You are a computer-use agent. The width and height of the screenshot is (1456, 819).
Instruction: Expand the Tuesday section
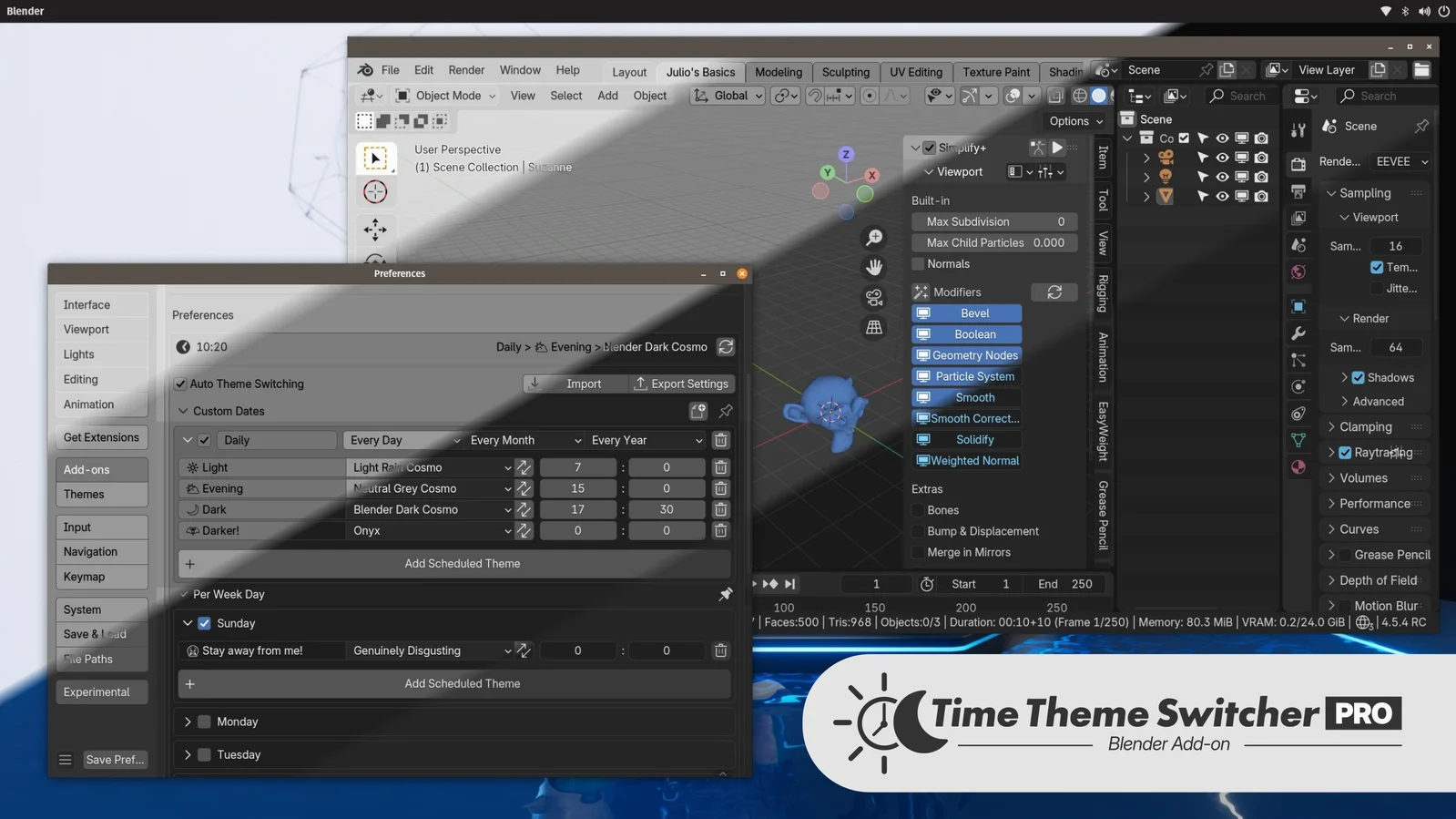188,754
